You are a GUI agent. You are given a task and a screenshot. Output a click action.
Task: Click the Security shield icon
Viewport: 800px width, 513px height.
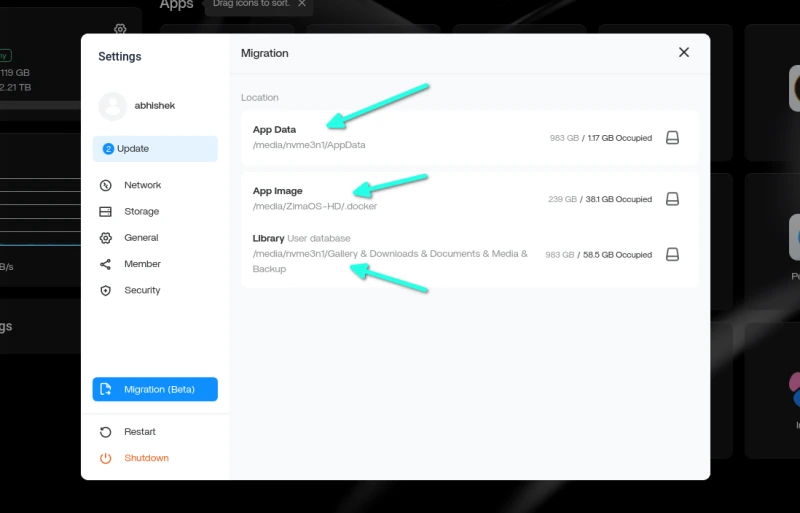click(x=106, y=290)
